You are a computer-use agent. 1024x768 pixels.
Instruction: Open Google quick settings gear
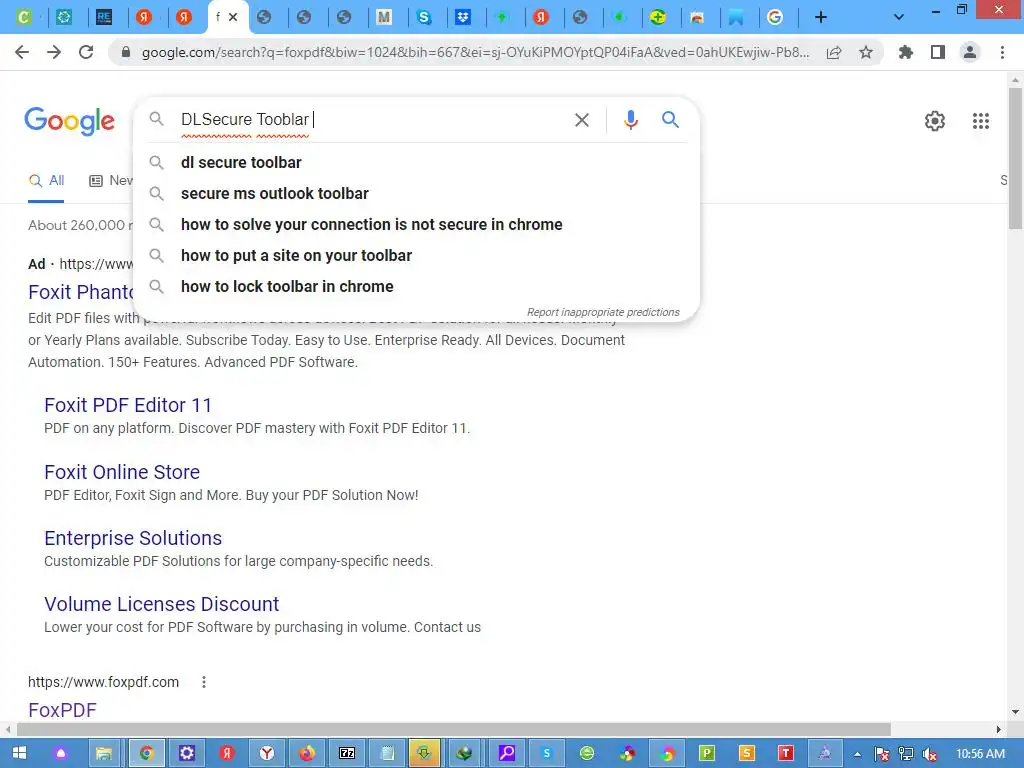935,121
